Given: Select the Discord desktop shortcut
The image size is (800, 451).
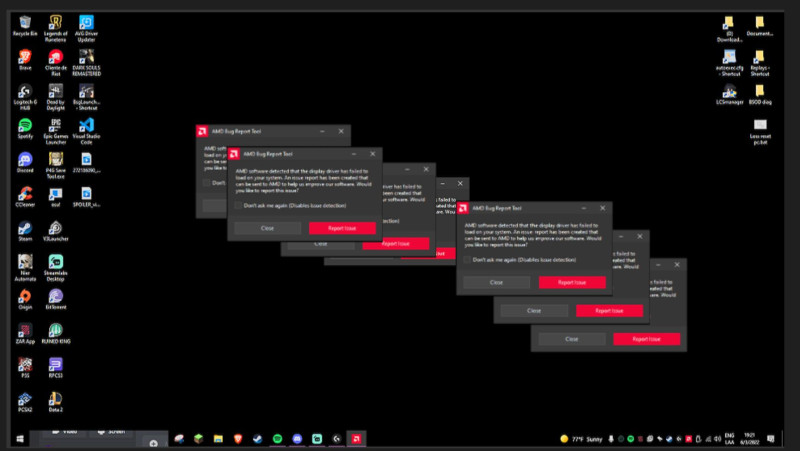Looking at the screenshot, I should [x=25, y=162].
